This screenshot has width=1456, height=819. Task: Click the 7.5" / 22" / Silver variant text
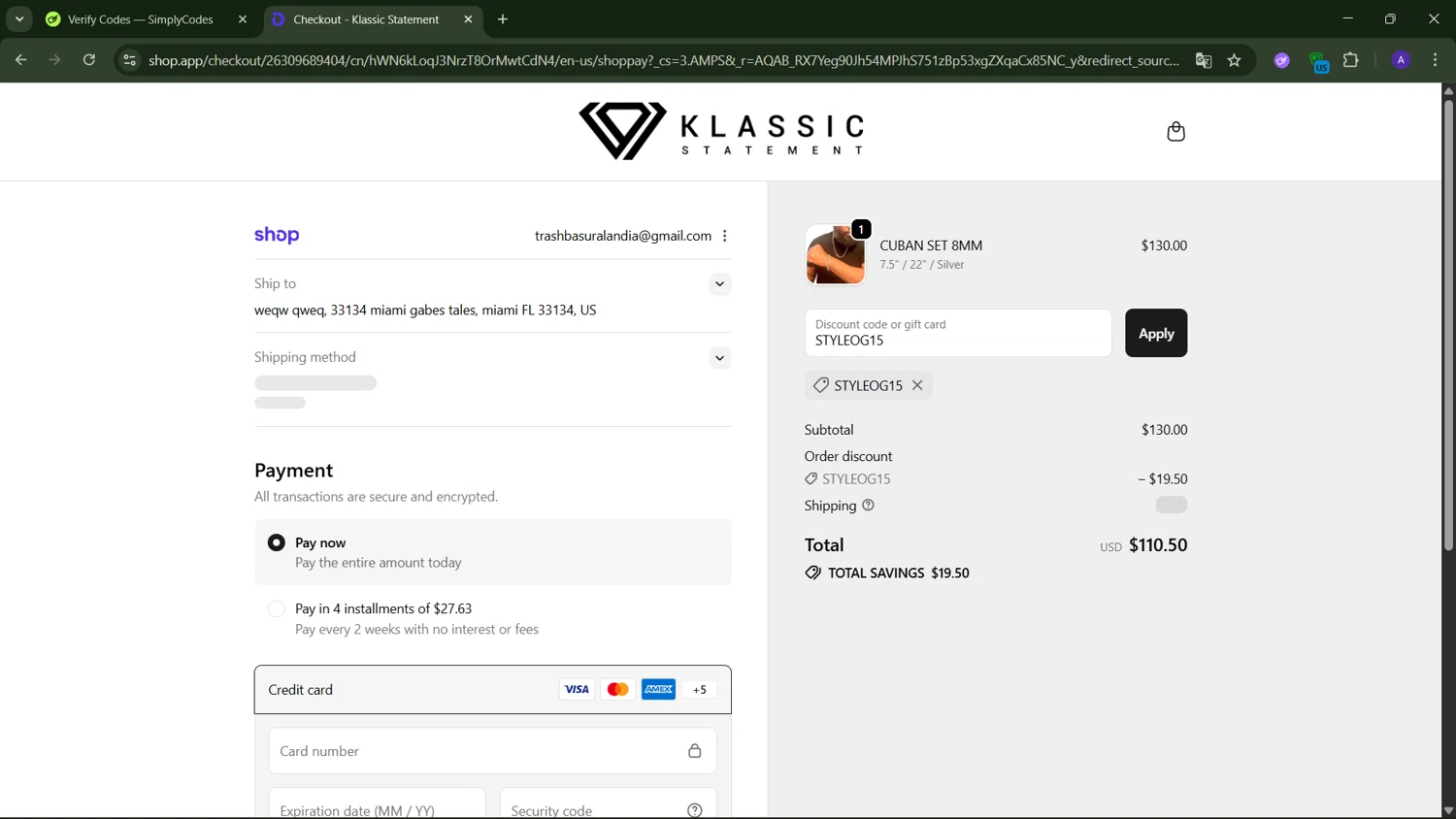click(922, 265)
